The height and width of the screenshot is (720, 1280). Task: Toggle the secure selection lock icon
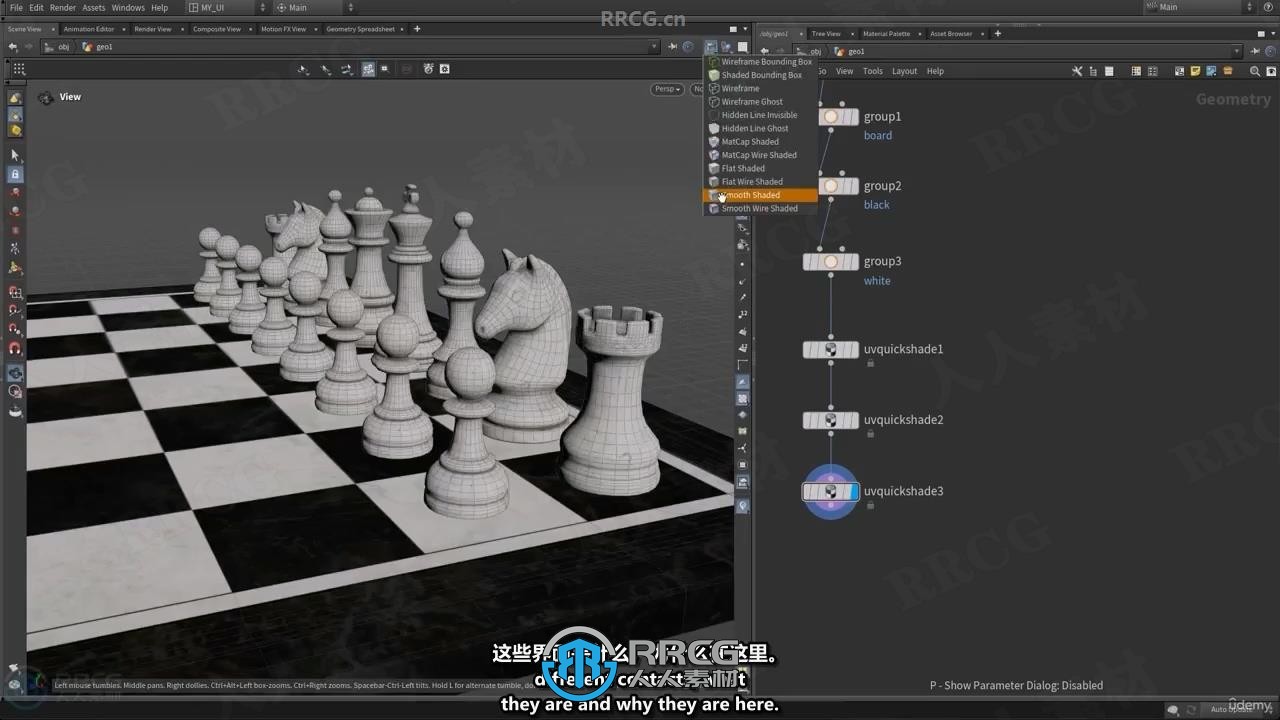point(15,174)
